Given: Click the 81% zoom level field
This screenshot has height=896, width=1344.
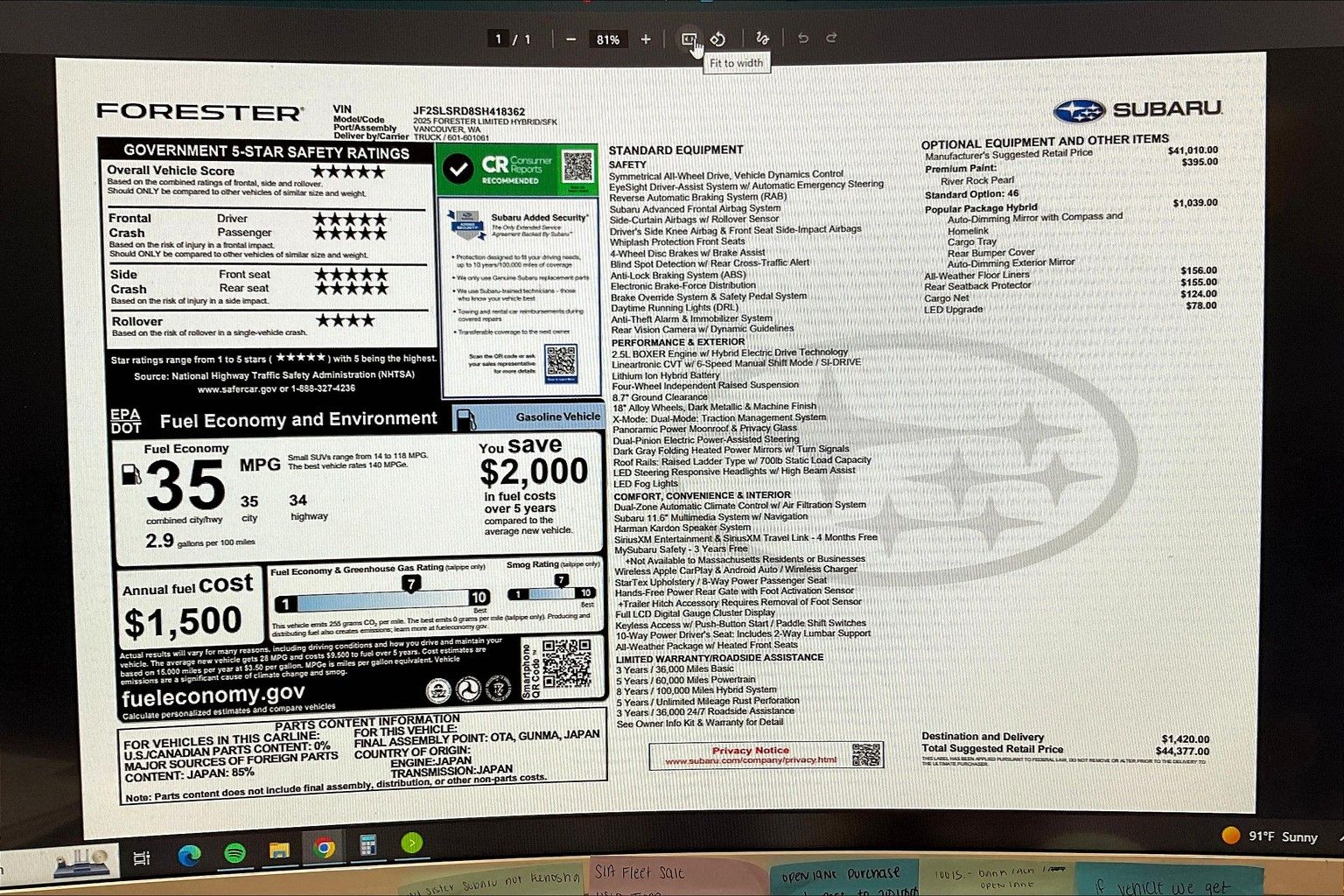Looking at the screenshot, I should [608, 39].
